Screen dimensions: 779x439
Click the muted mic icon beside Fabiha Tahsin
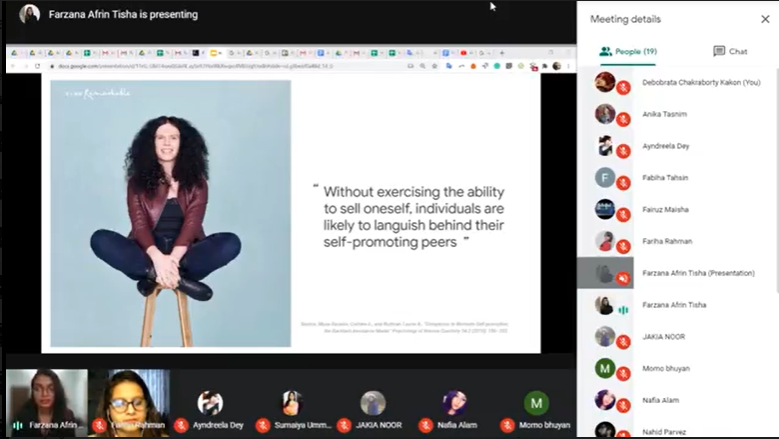pyautogui.click(x=623, y=183)
